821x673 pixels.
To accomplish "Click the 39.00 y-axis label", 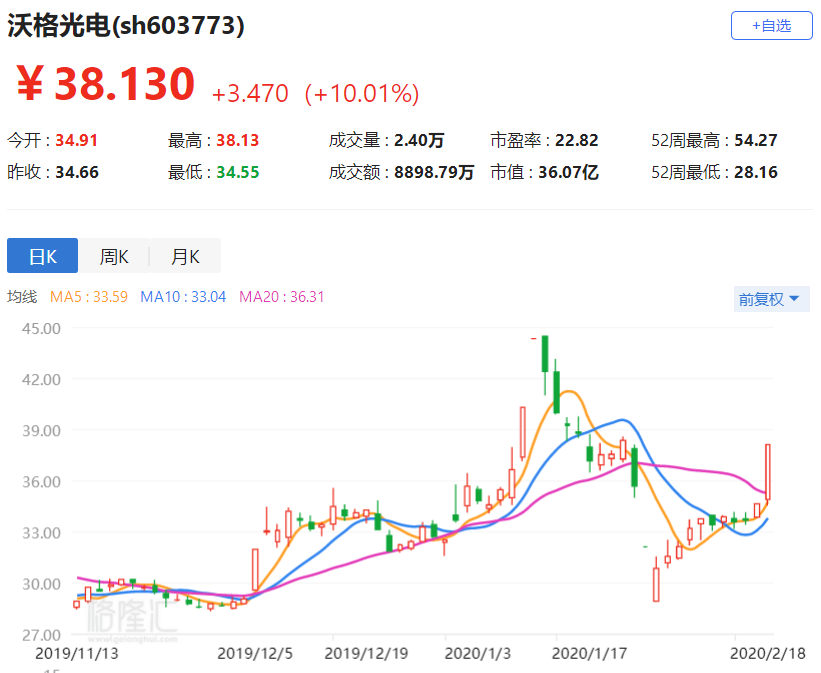I will tap(41, 431).
